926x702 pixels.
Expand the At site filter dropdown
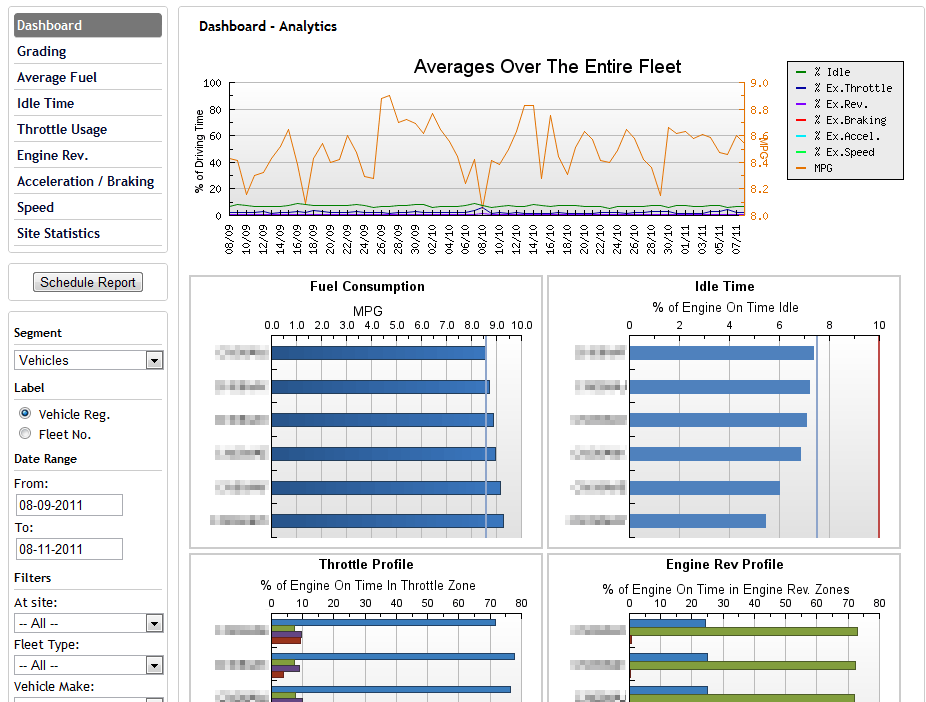point(88,622)
